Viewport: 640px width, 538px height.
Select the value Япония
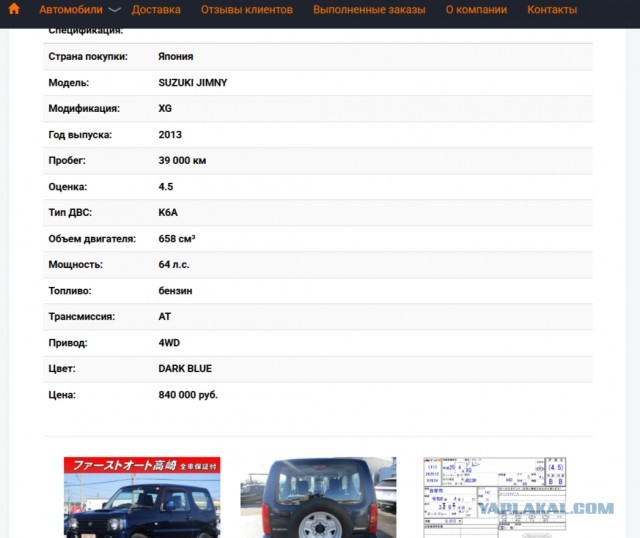tap(176, 56)
